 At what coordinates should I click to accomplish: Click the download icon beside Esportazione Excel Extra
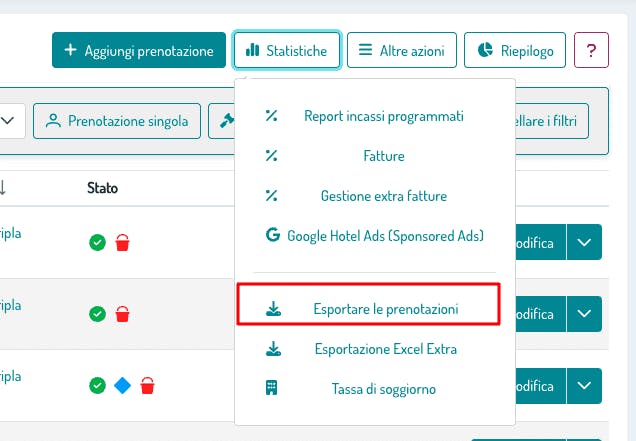[x=272, y=349]
